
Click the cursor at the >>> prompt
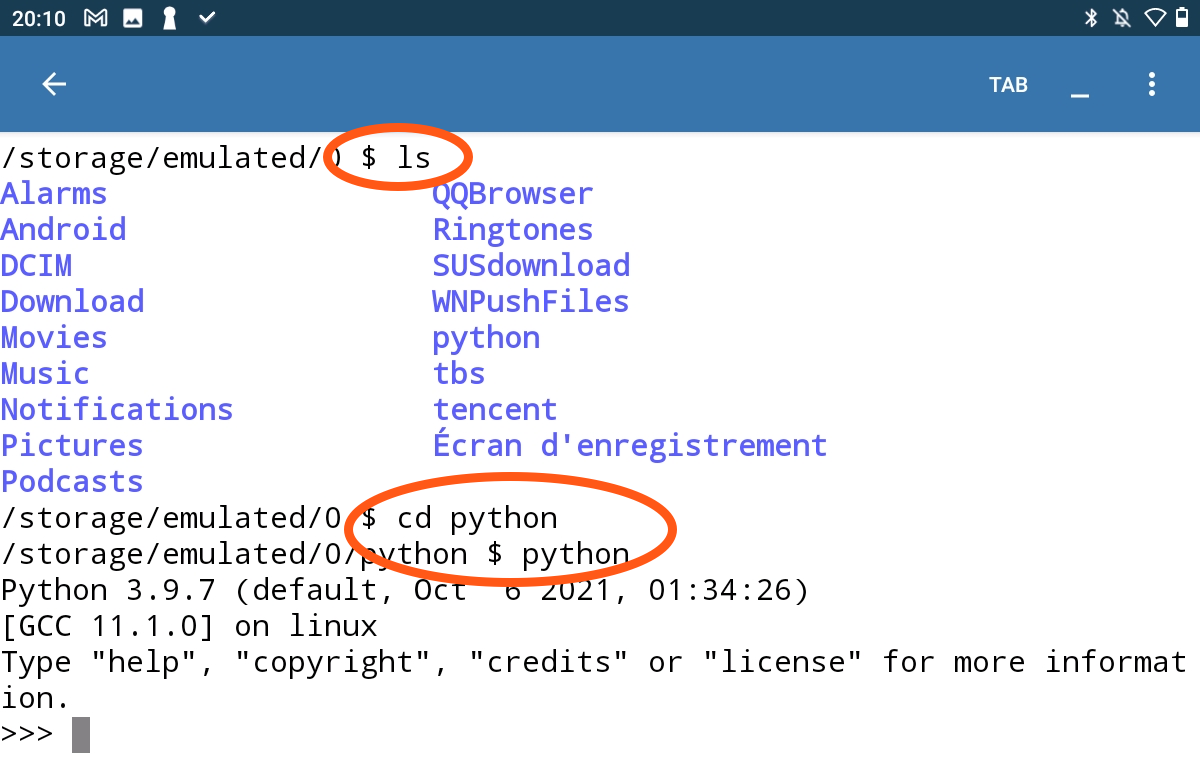(81, 734)
